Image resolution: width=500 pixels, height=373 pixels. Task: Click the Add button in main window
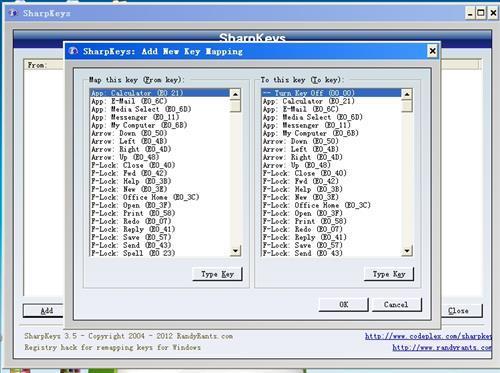coord(43,311)
